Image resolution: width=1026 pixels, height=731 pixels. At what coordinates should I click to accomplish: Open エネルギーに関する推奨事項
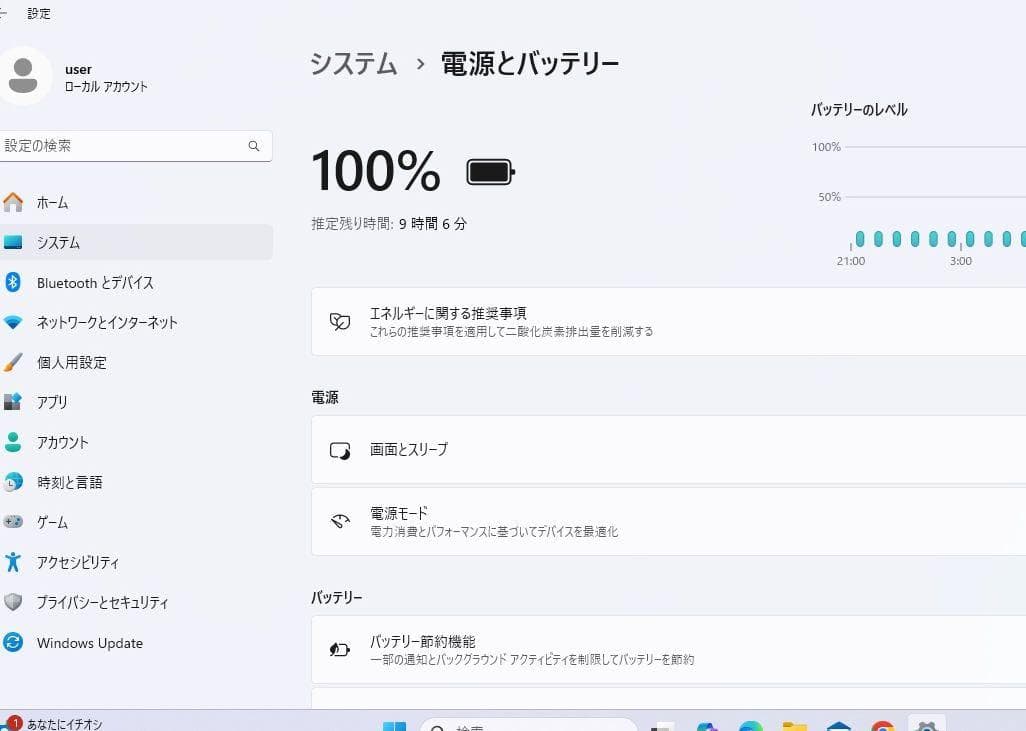pyautogui.click(x=667, y=321)
